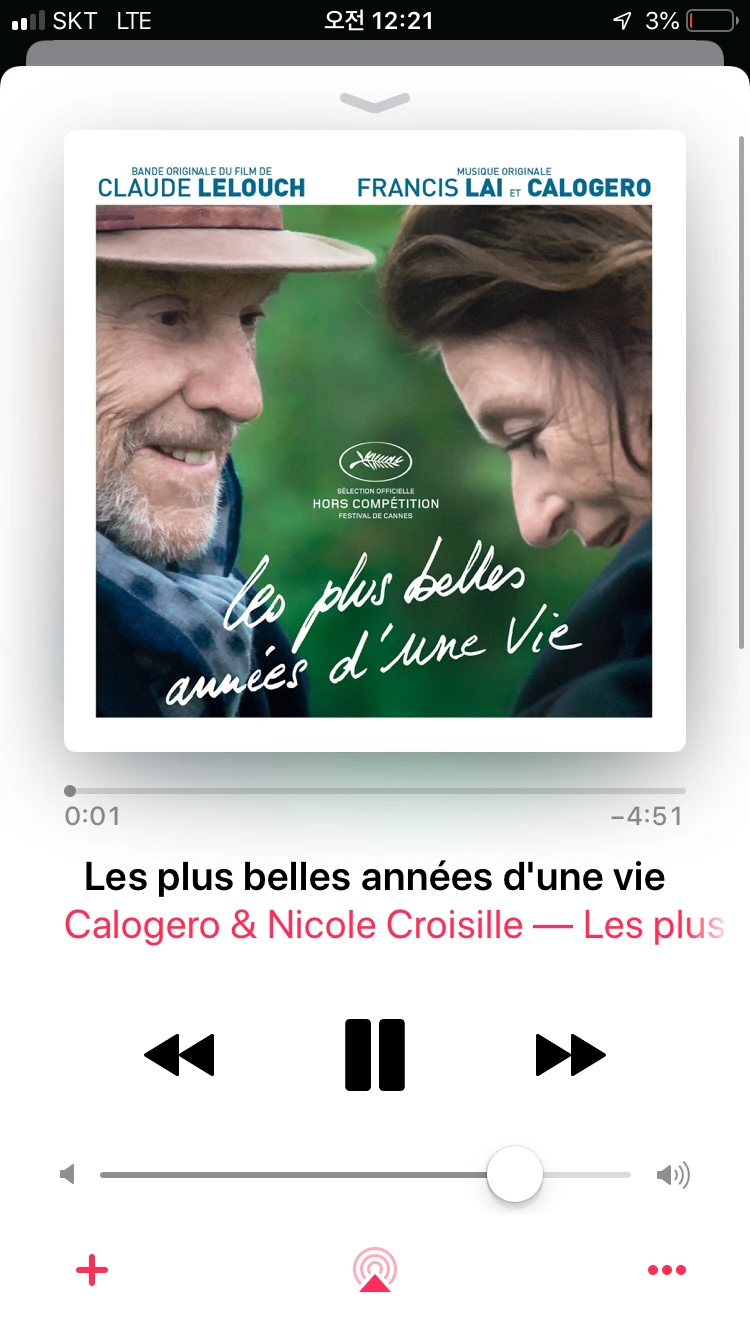
Task: Click the vertical scrollbar beside the artwork
Action: (x=741, y=390)
